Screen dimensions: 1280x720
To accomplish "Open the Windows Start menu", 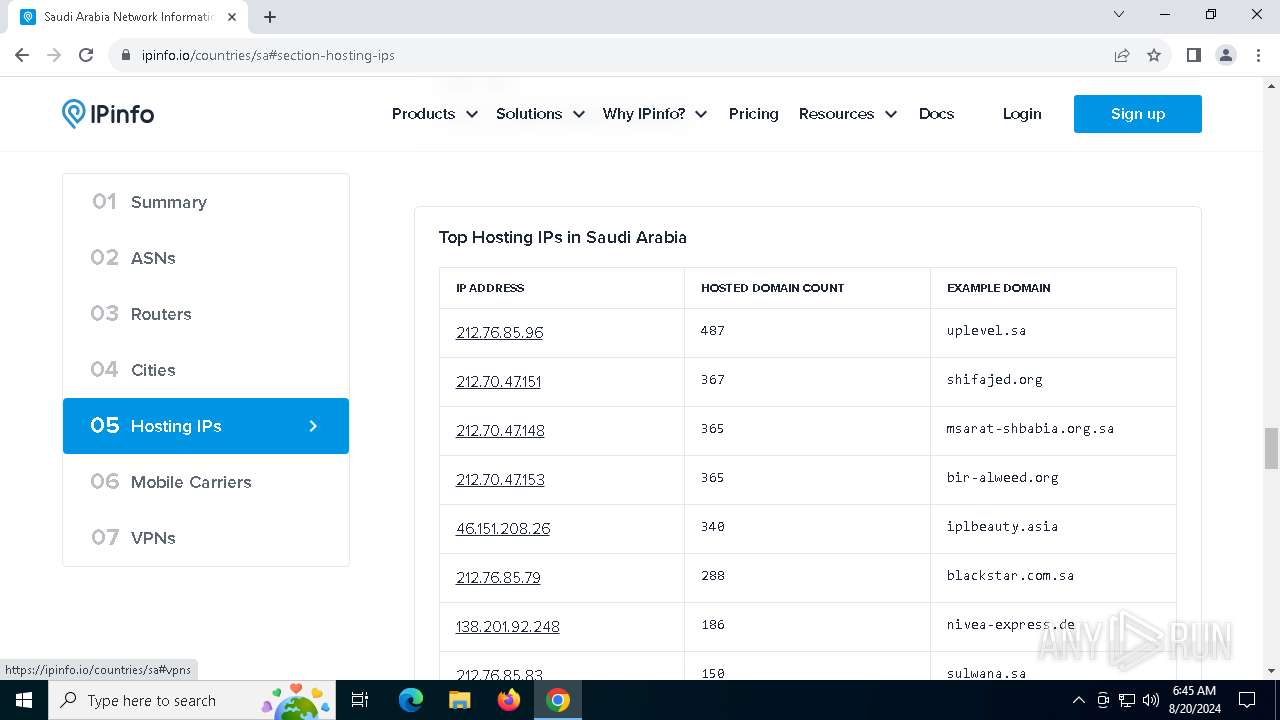I will [x=24, y=700].
